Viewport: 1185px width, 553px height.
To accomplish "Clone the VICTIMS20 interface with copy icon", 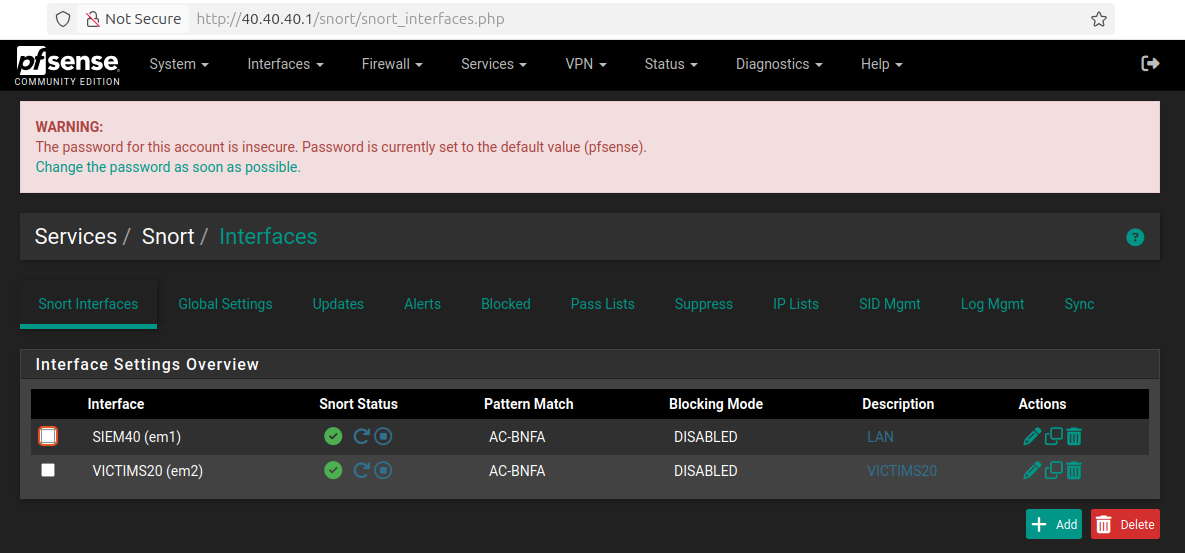I will 1053,470.
